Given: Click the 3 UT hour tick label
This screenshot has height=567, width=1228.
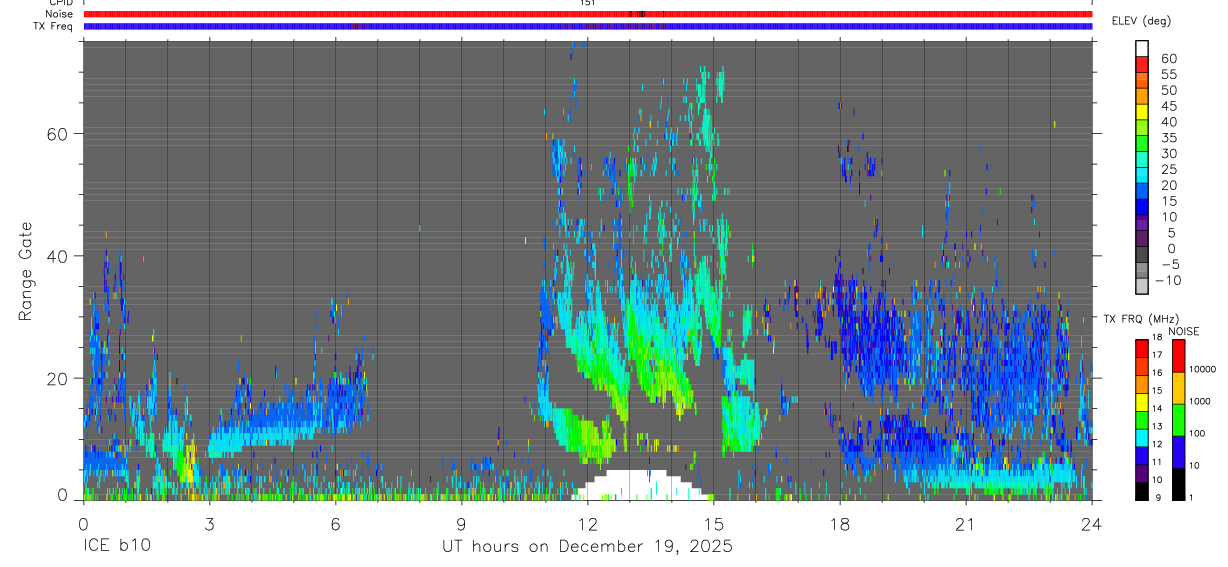Looking at the screenshot, I should pos(210,524).
